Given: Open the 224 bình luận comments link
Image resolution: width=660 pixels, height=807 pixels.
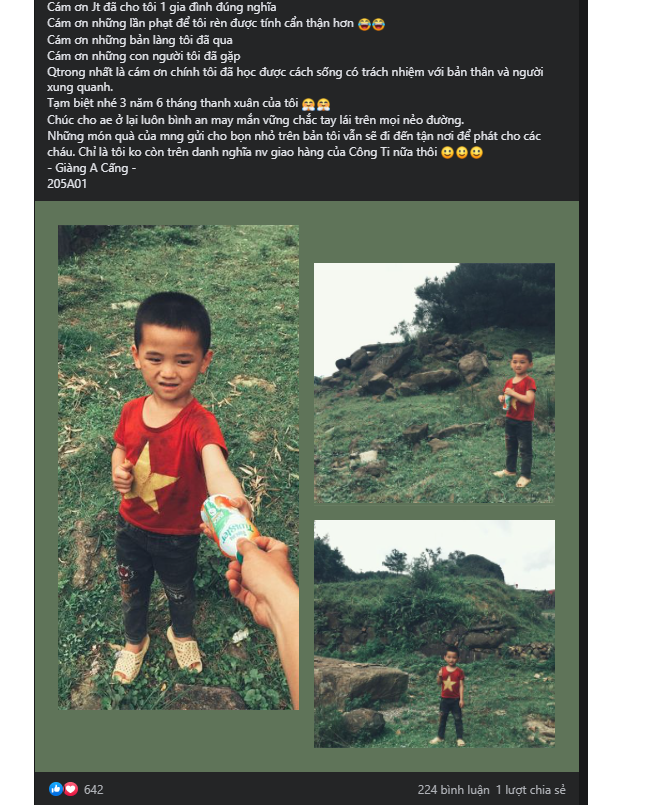Looking at the screenshot, I should (x=453, y=790).
